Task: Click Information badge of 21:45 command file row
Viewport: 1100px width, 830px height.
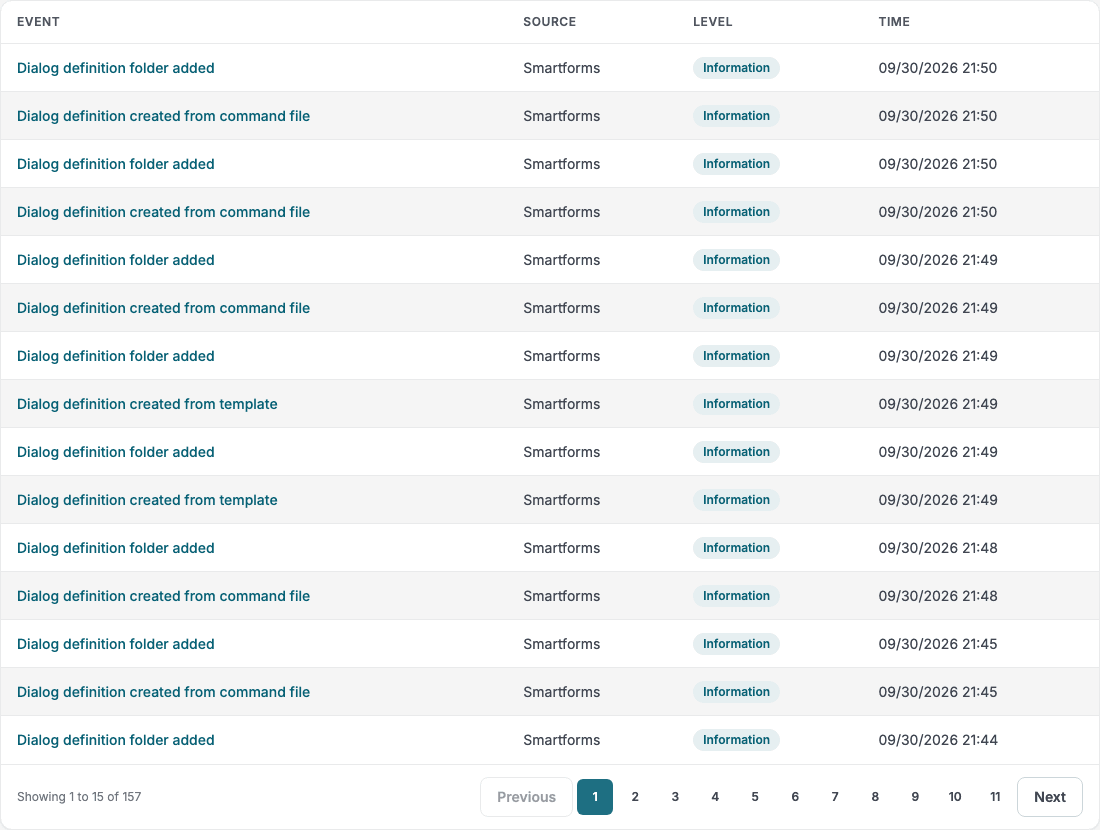Action: (x=736, y=692)
